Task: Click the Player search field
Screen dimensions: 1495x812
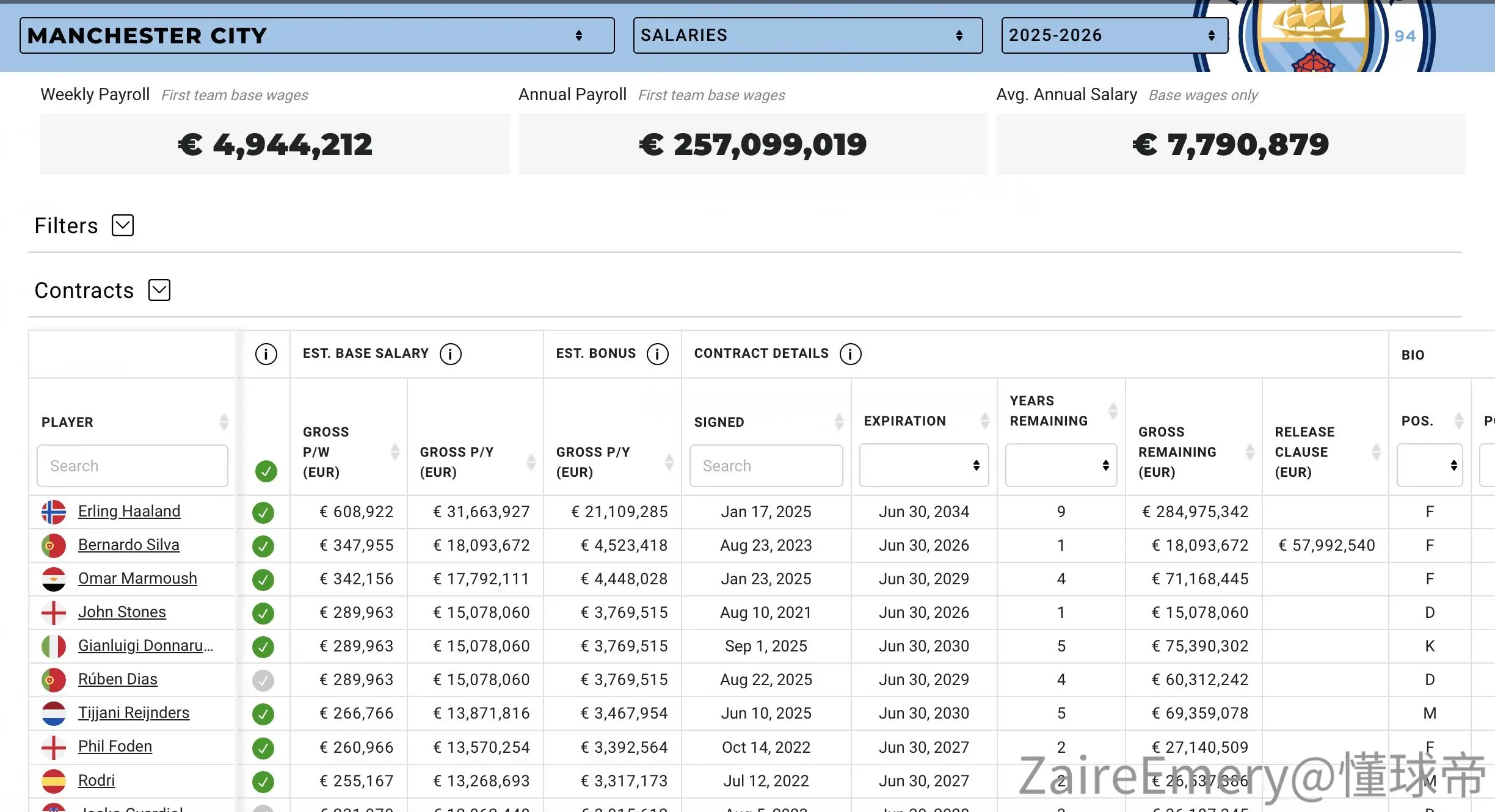Action: [x=133, y=466]
